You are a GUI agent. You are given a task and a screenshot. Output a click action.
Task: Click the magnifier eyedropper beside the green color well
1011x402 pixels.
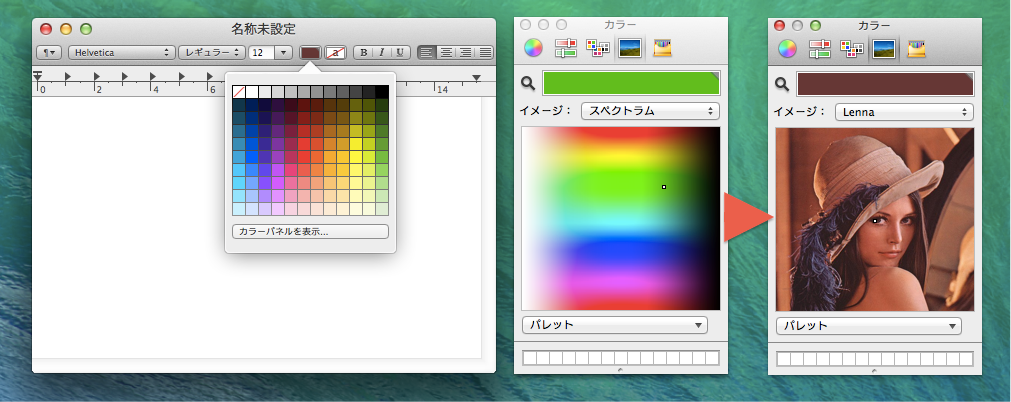(x=528, y=83)
